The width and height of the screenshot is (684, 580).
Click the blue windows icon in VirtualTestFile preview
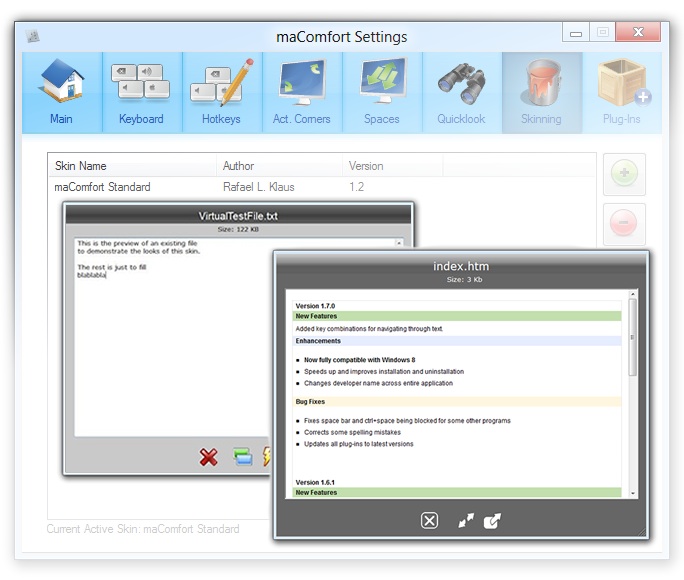(243, 457)
